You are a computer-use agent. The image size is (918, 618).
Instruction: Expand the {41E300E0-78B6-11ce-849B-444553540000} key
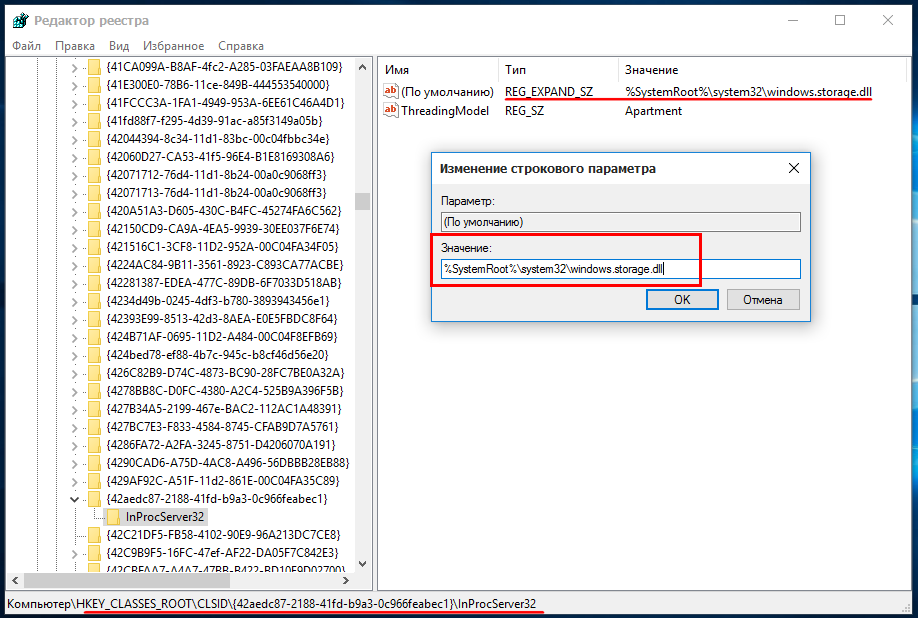pos(74,85)
